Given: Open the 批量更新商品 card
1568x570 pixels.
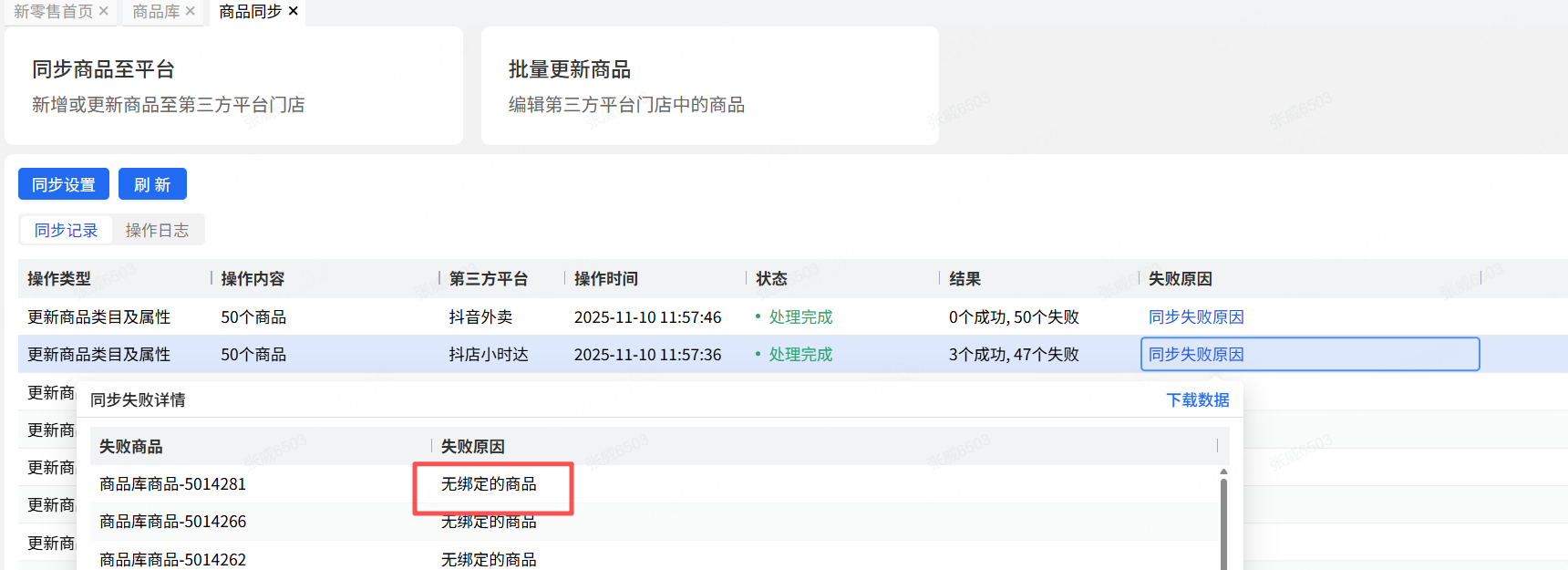Looking at the screenshot, I should click(x=709, y=86).
